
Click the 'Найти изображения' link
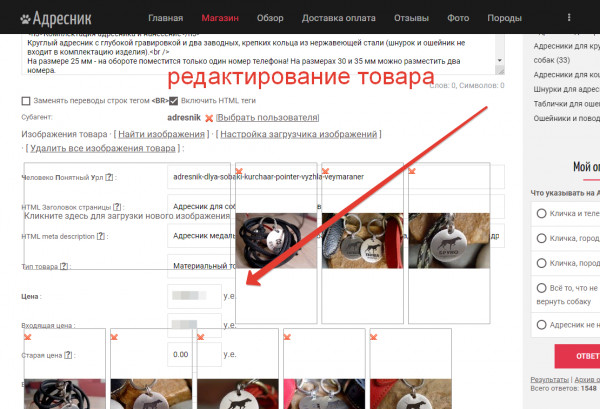tap(161, 134)
